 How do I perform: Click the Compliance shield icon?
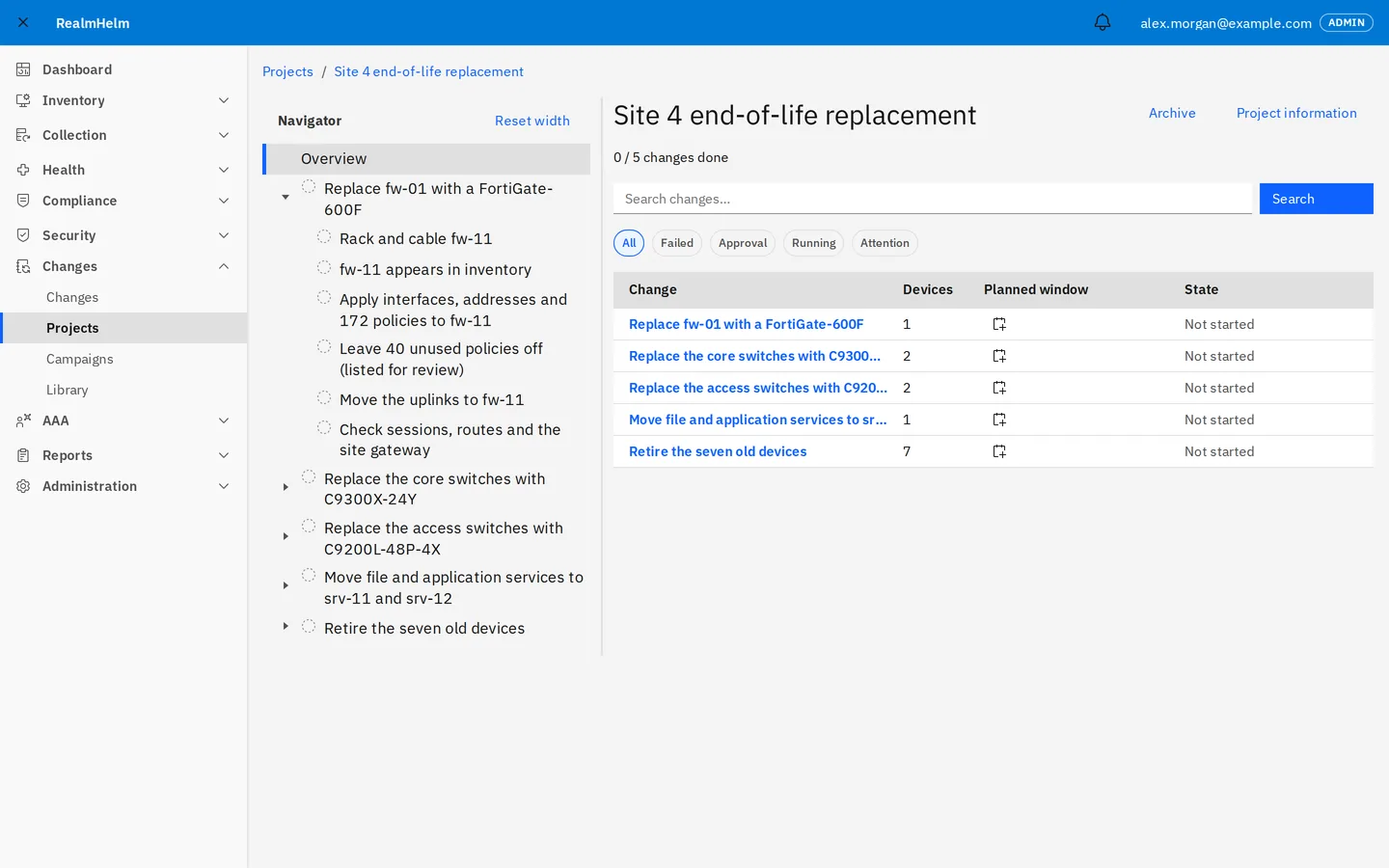pos(23,201)
